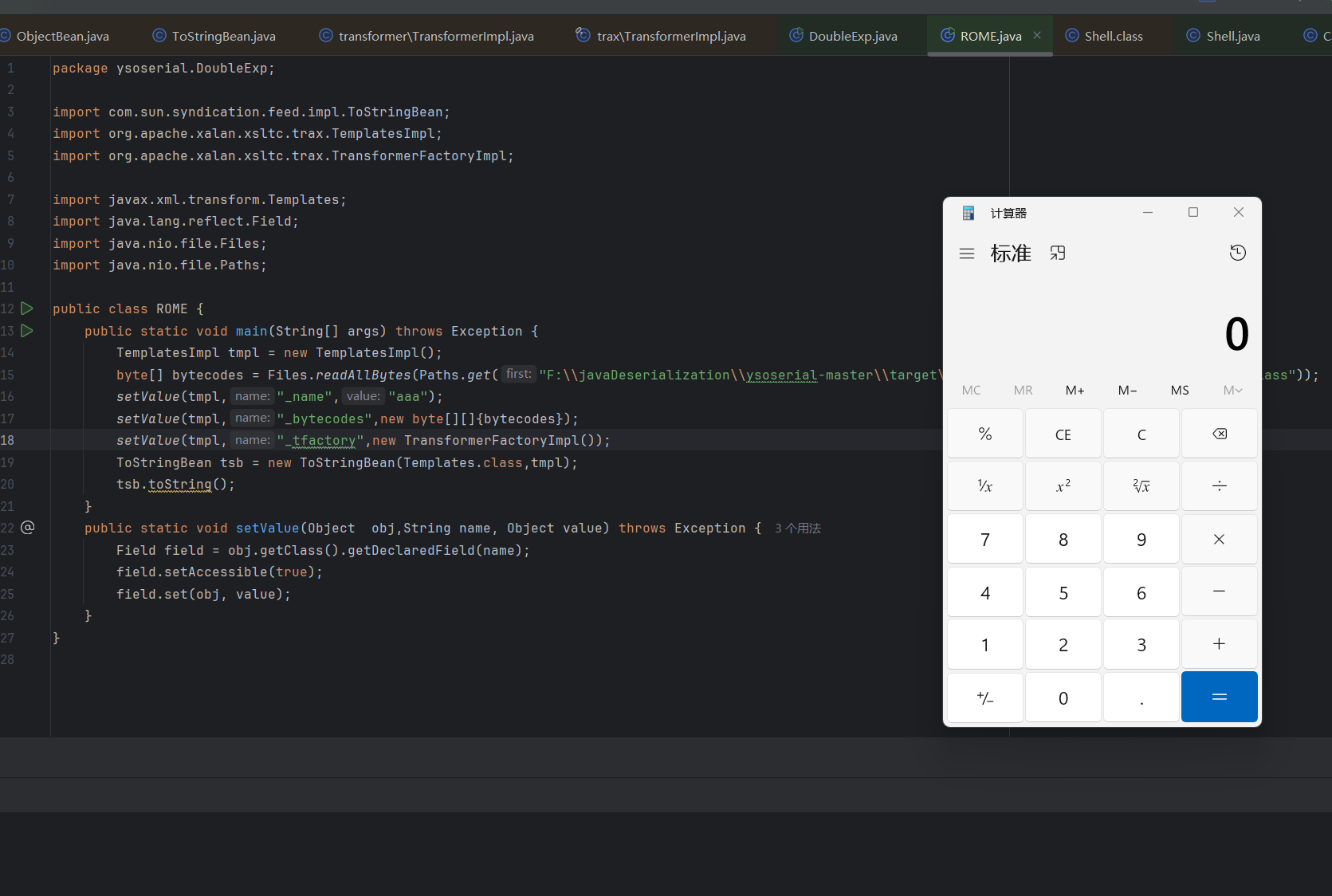The height and width of the screenshot is (896, 1332).
Task: Click the plus key
Action: 1220,644
